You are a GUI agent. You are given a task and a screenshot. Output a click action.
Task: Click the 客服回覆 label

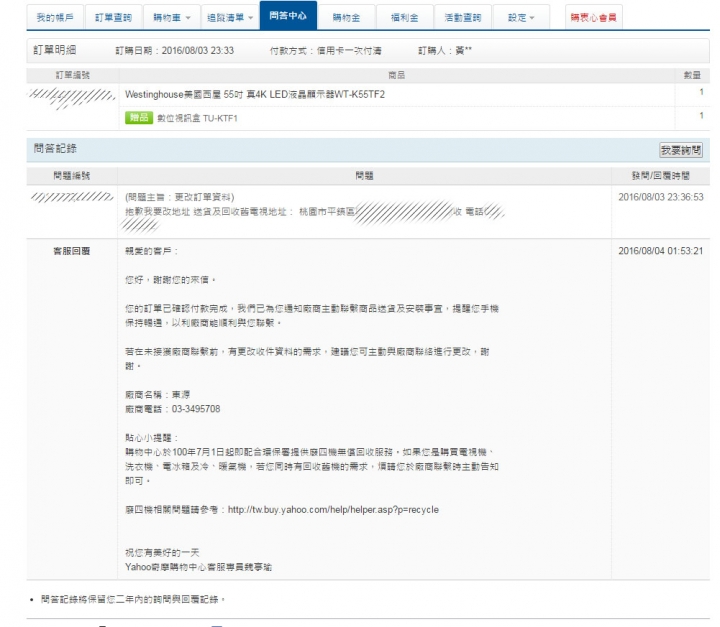72,251
